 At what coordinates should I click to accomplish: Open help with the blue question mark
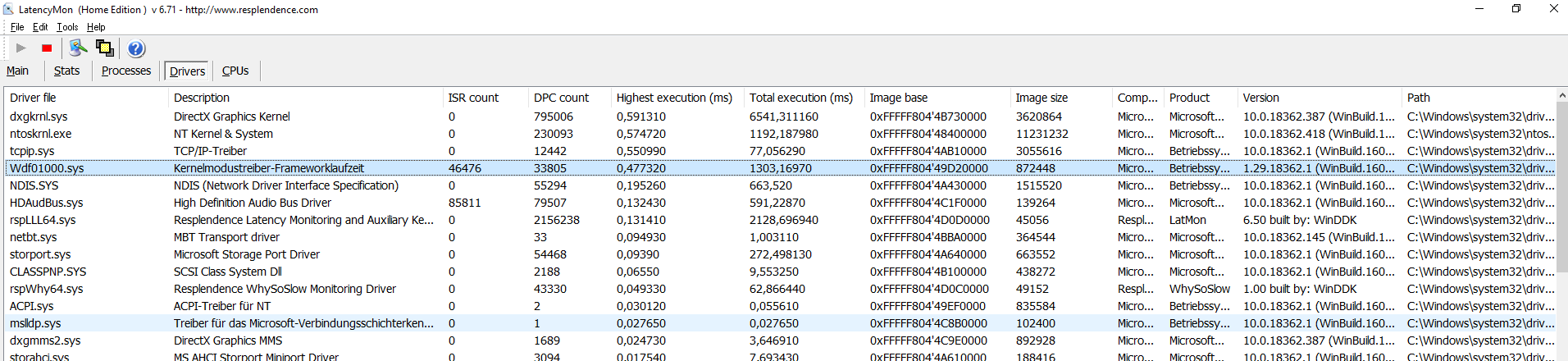pyautogui.click(x=136, y=48)
